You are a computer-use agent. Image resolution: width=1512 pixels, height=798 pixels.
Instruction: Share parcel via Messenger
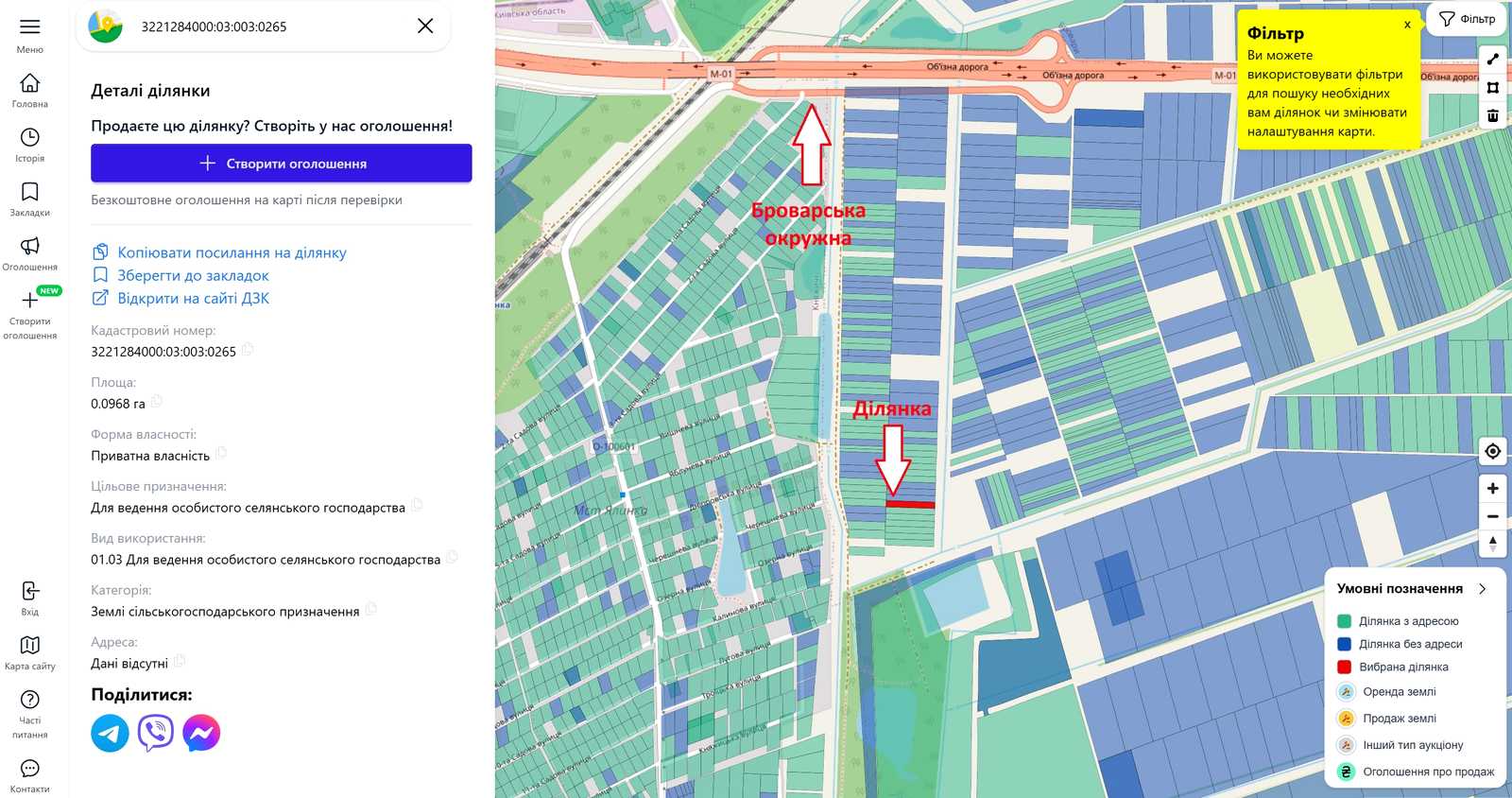click(x=201, y=733)
